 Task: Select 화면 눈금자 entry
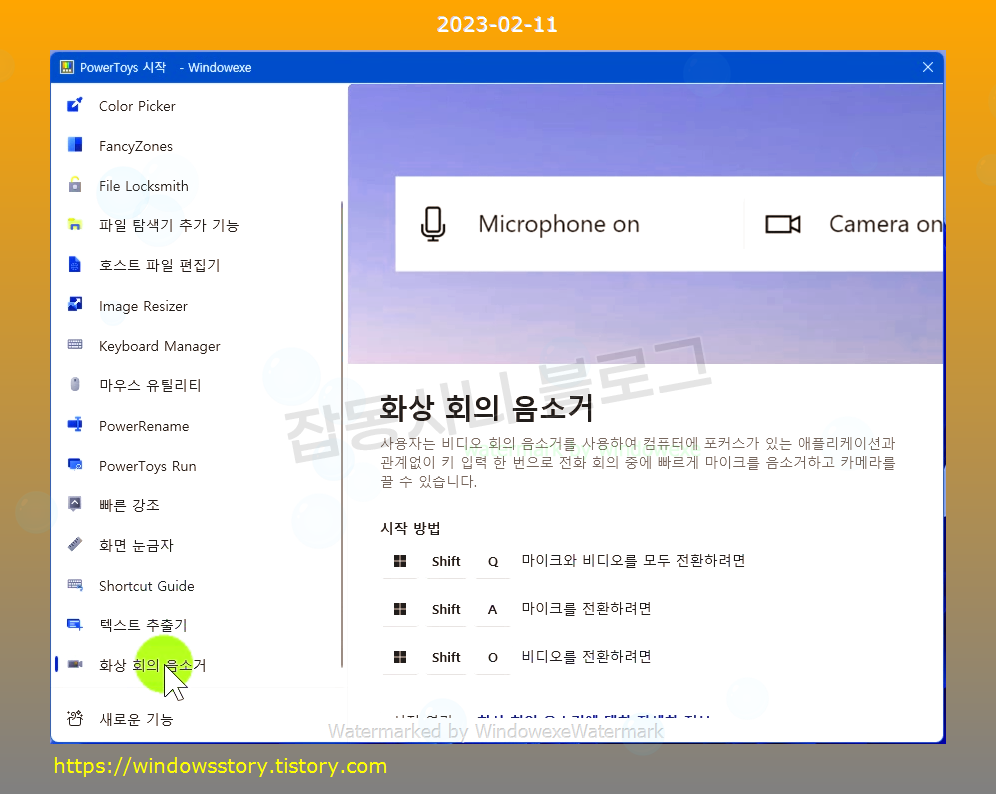click(197, 545)
